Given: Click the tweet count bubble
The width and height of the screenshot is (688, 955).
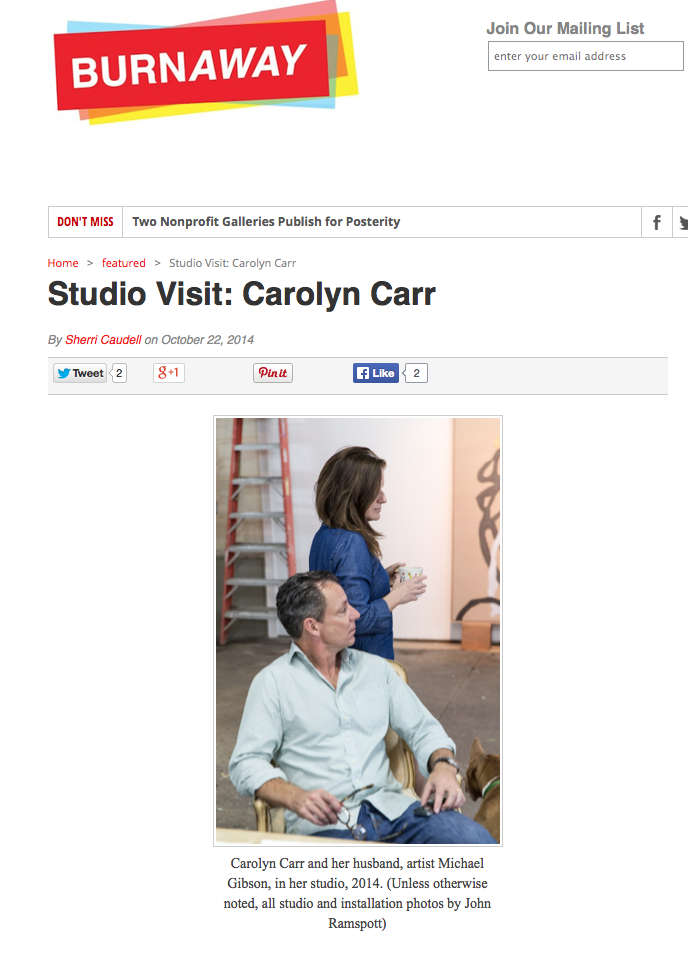Looking at the screenshot, I should (119, 373).
